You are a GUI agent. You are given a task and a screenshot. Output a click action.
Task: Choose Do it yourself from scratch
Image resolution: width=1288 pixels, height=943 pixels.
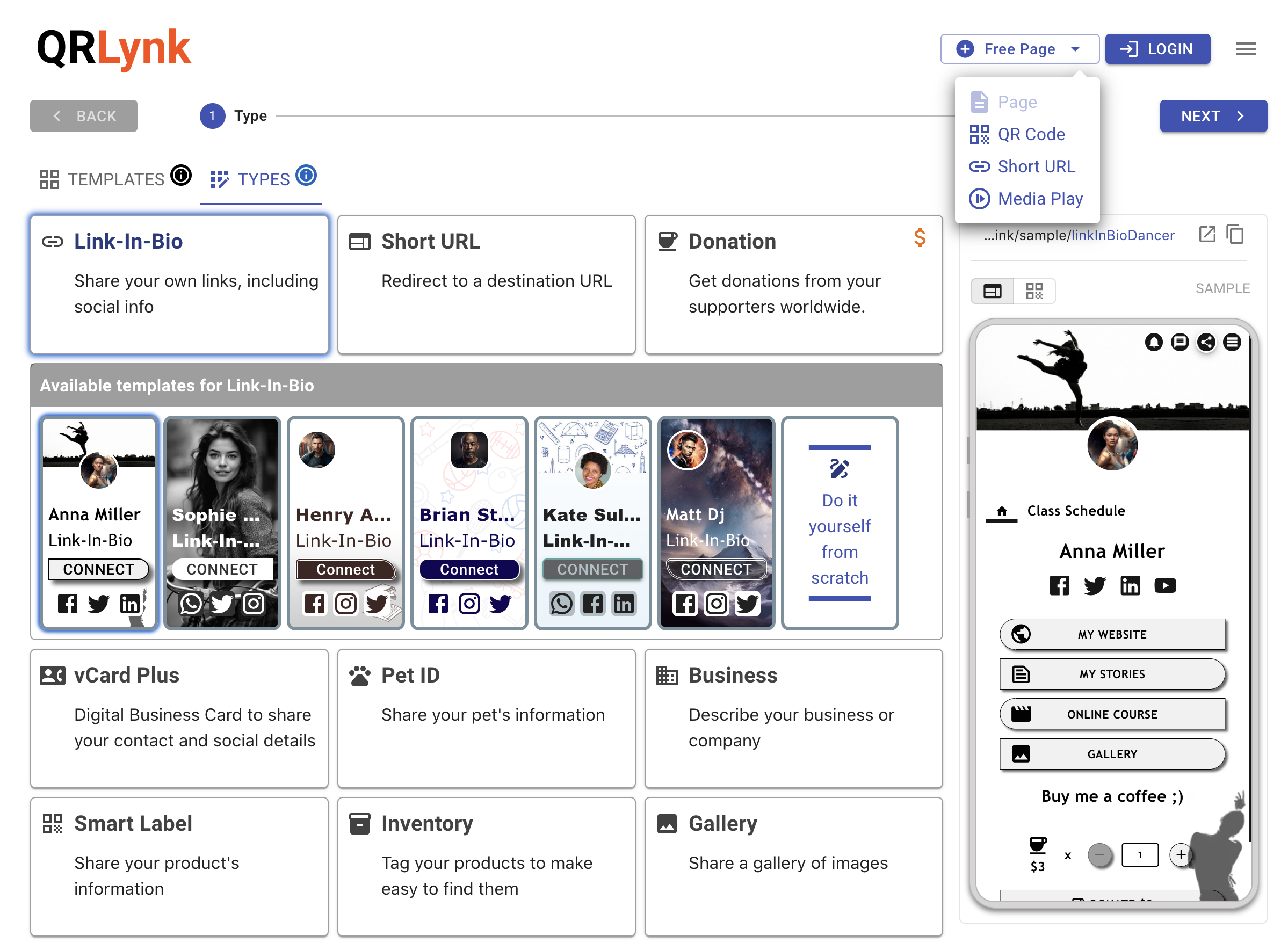(x=840, y=523)
